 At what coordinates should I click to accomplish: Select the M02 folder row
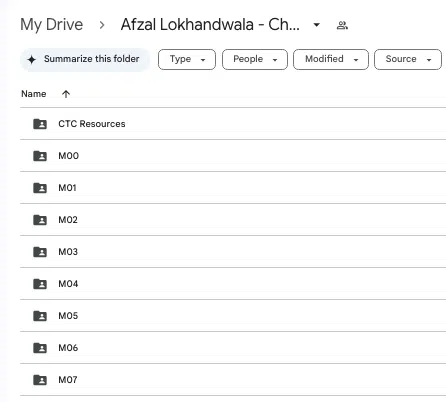[233, 220]
